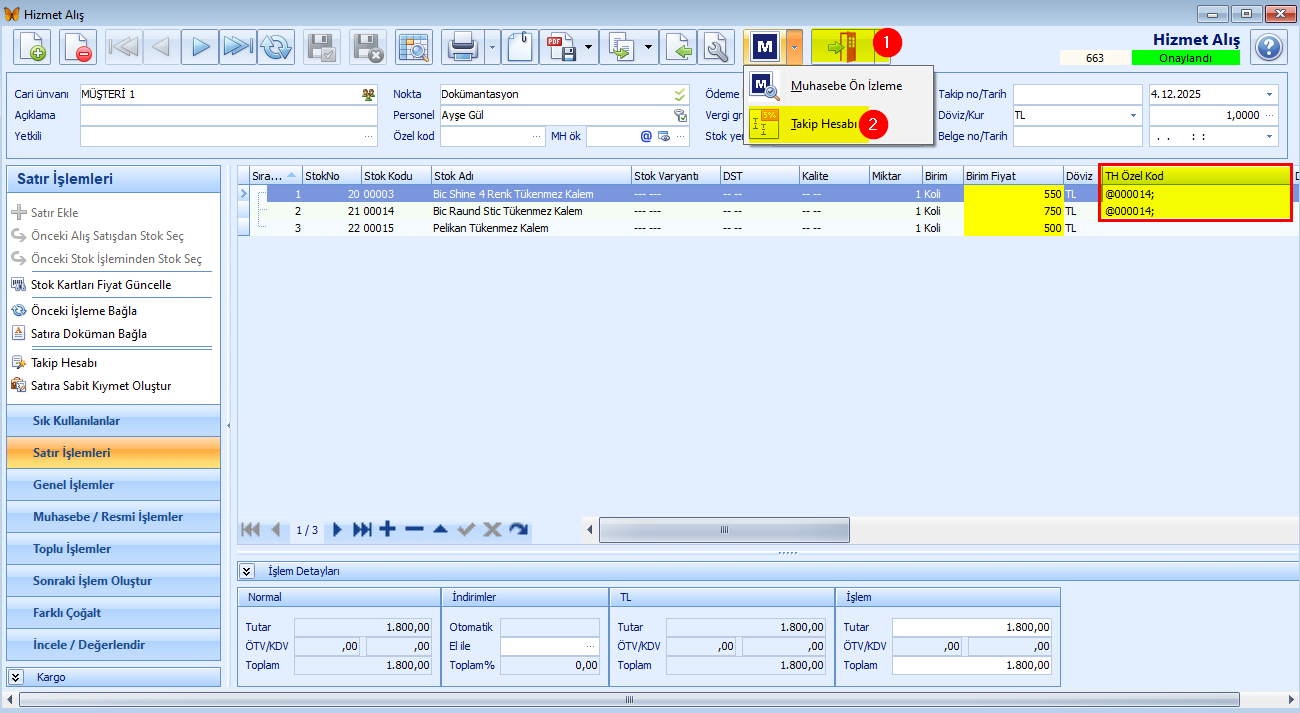Click the grid's horizontal scrollbar thumb
Screen dimensions: 1300x713
[x=723, y=529]
